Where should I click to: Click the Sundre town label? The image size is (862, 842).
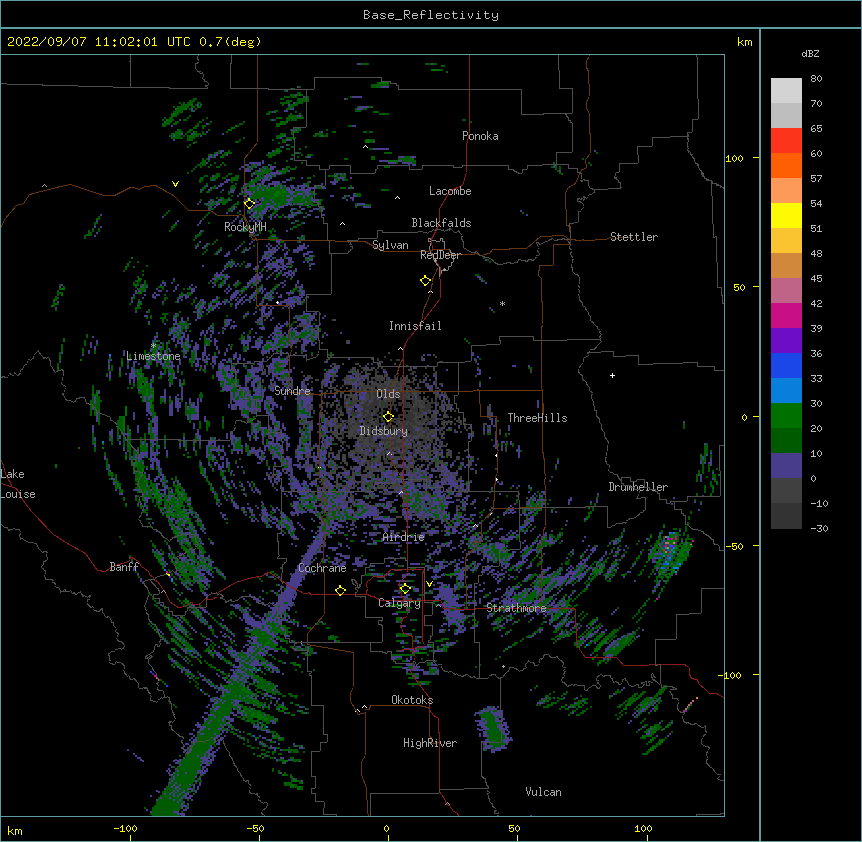pos(292,391)
